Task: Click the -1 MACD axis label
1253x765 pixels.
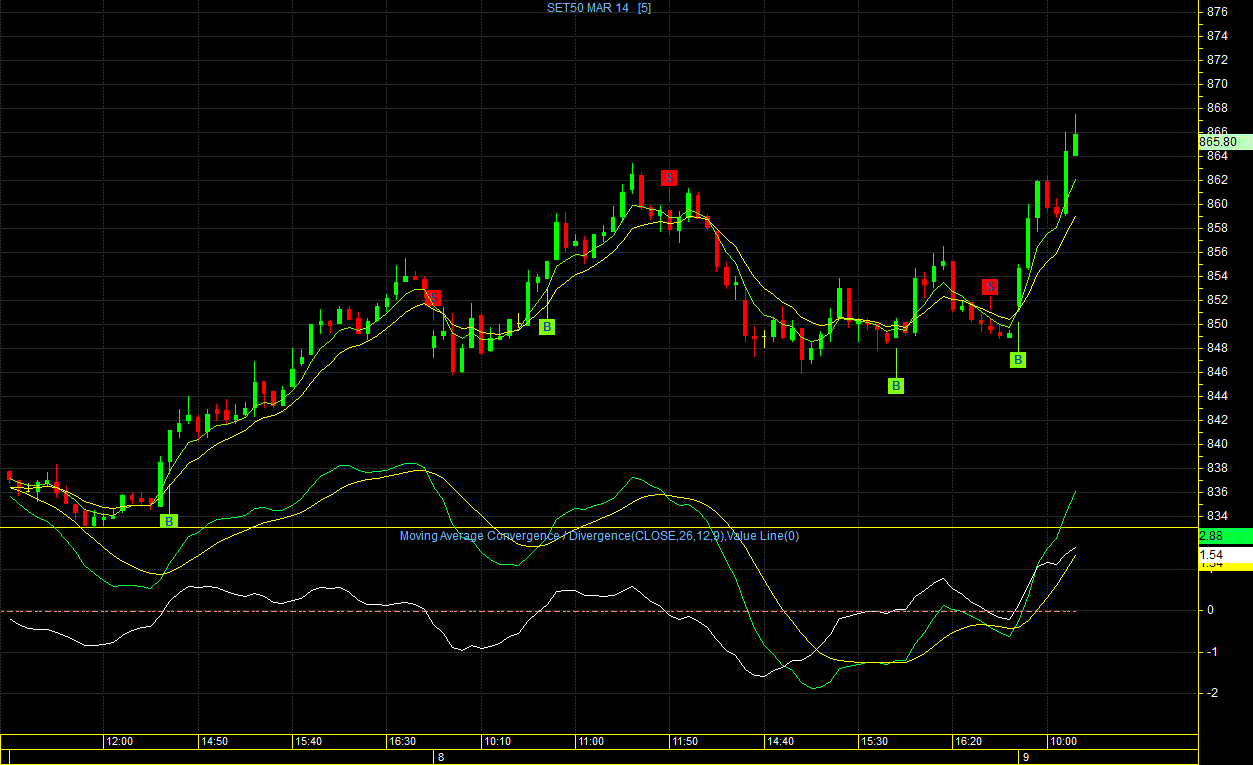Action: 1212,652
